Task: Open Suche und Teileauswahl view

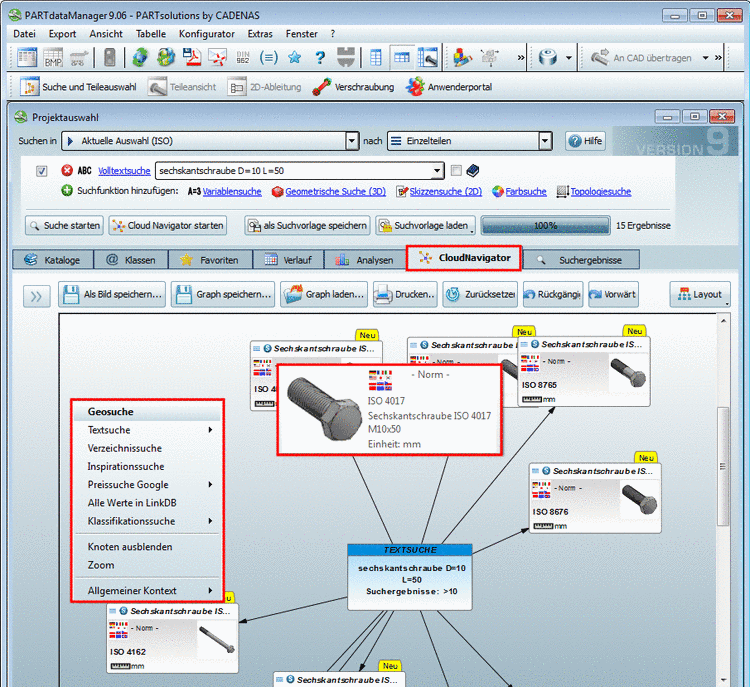Action: click(78, 87)
